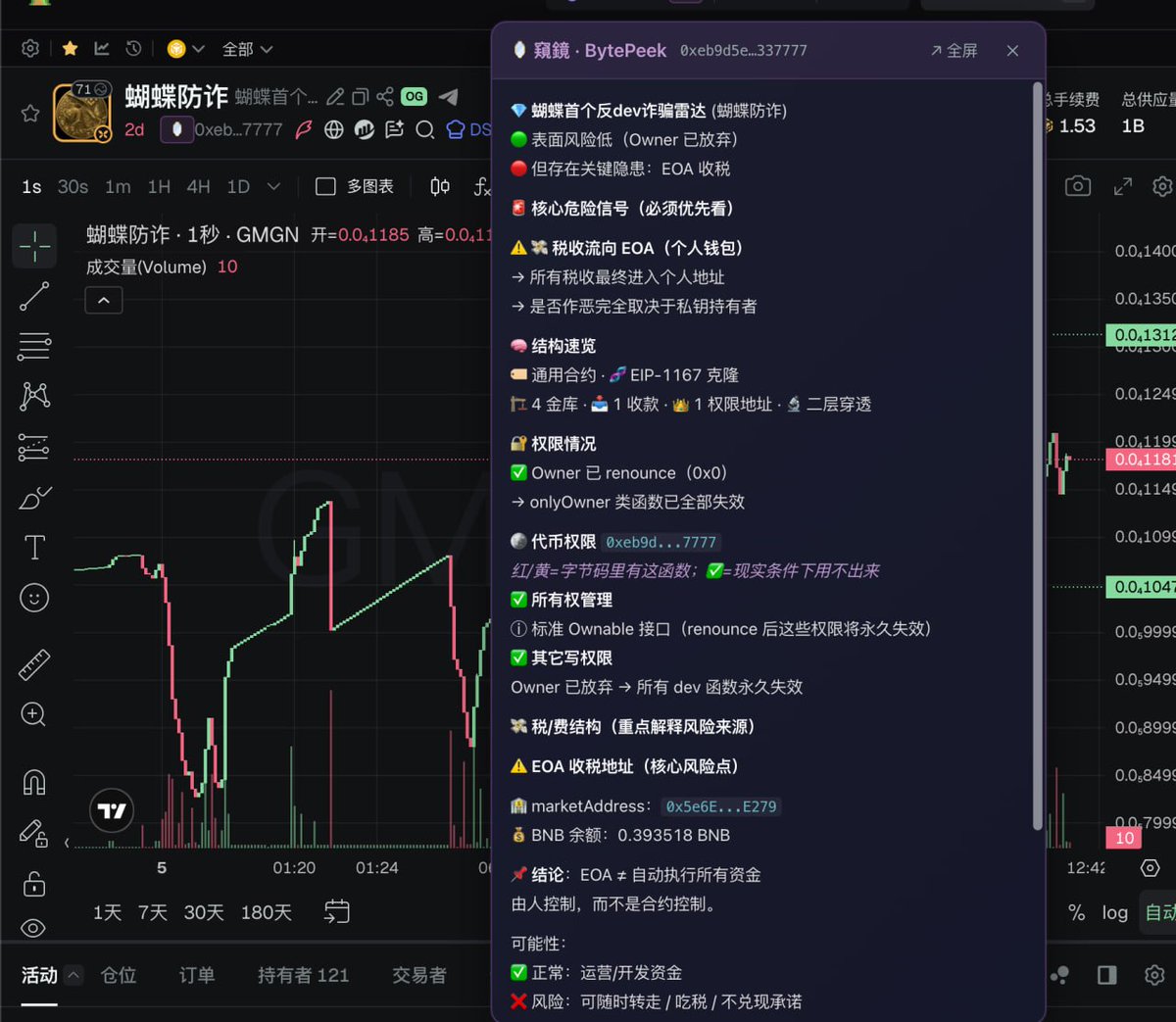Image resolution: width=1176 pixels, height=1022 pixels.
Task: Switch to the 持有者 121 tab
Action: [x=303, y=975]
